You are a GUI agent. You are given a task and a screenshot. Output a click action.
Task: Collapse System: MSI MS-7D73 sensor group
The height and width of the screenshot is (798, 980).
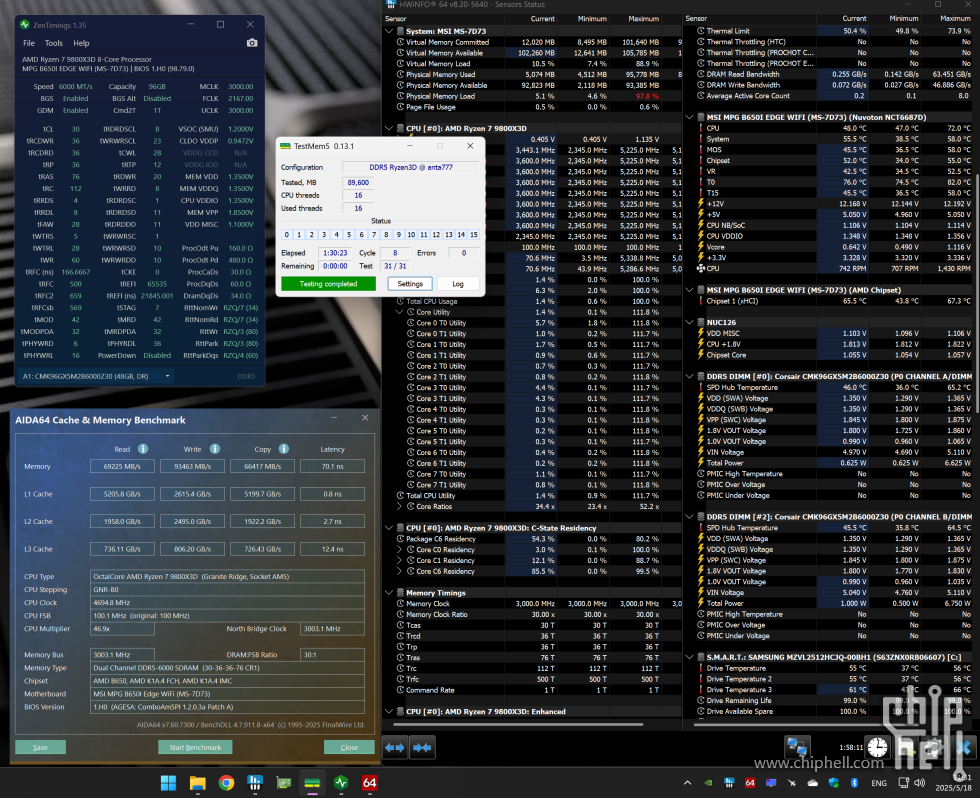pyautogui.click(x=389, y=31)
